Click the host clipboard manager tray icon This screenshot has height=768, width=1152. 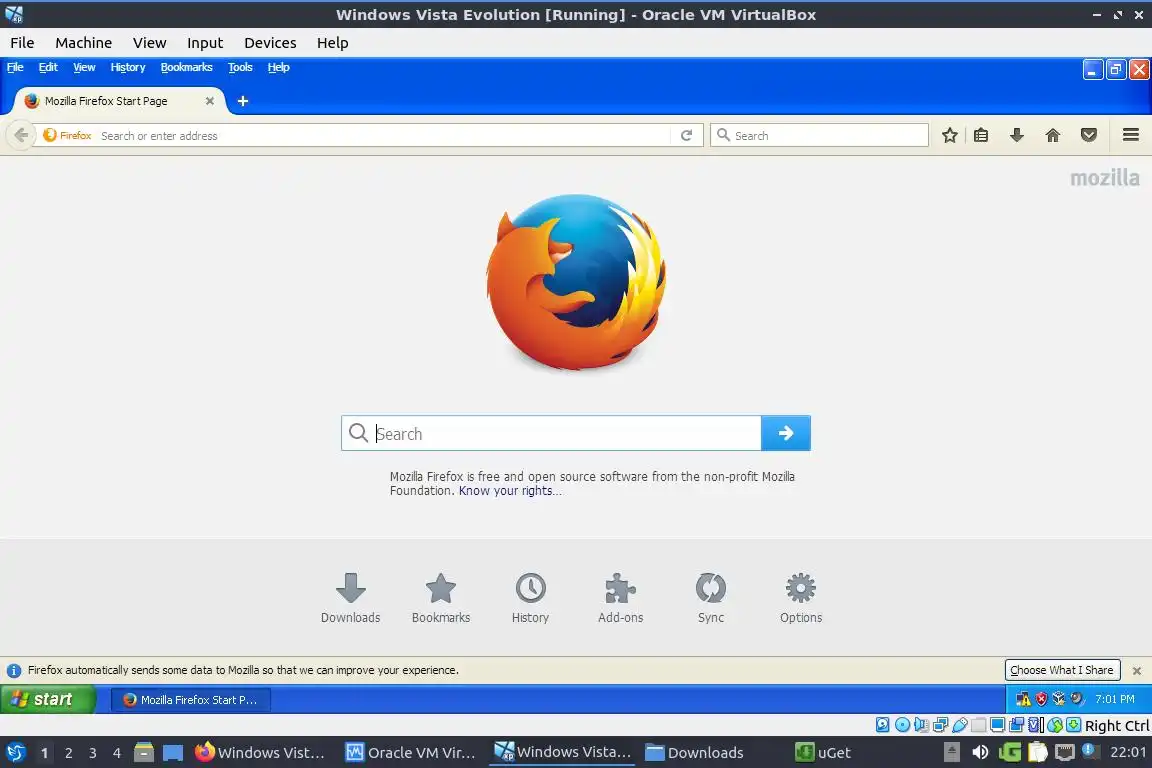click(x=1038, y=752)
